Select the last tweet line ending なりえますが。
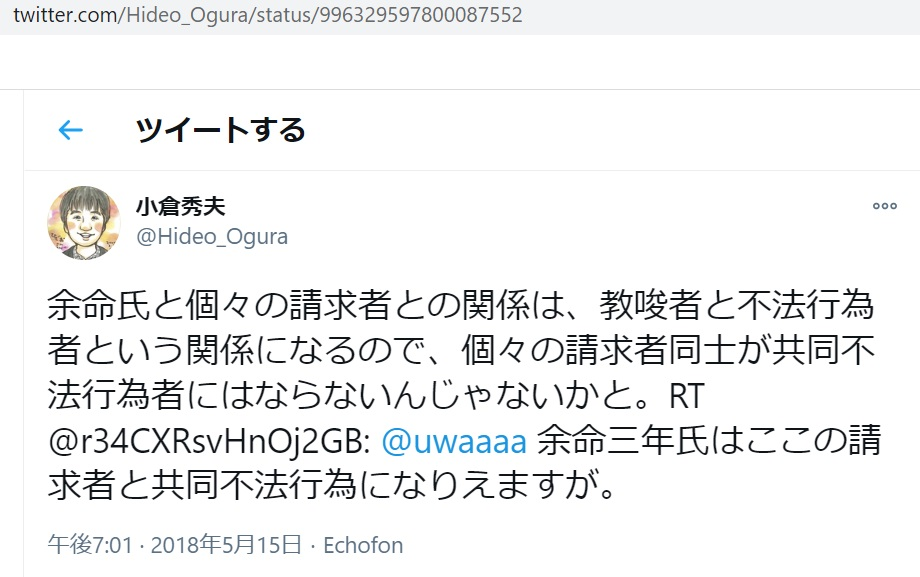 click(332, 486)
